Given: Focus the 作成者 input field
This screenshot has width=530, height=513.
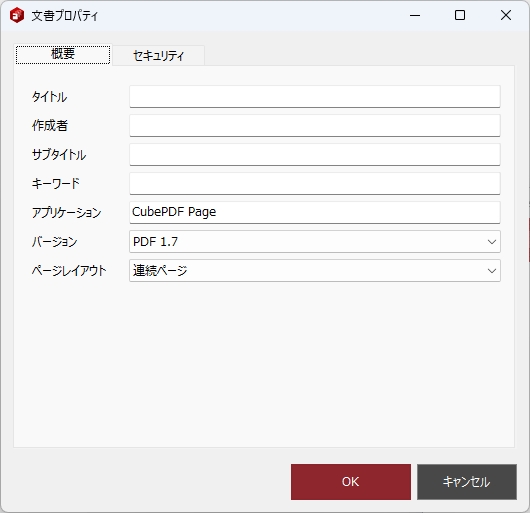Looking at the screenshot, I should point(315,126).
